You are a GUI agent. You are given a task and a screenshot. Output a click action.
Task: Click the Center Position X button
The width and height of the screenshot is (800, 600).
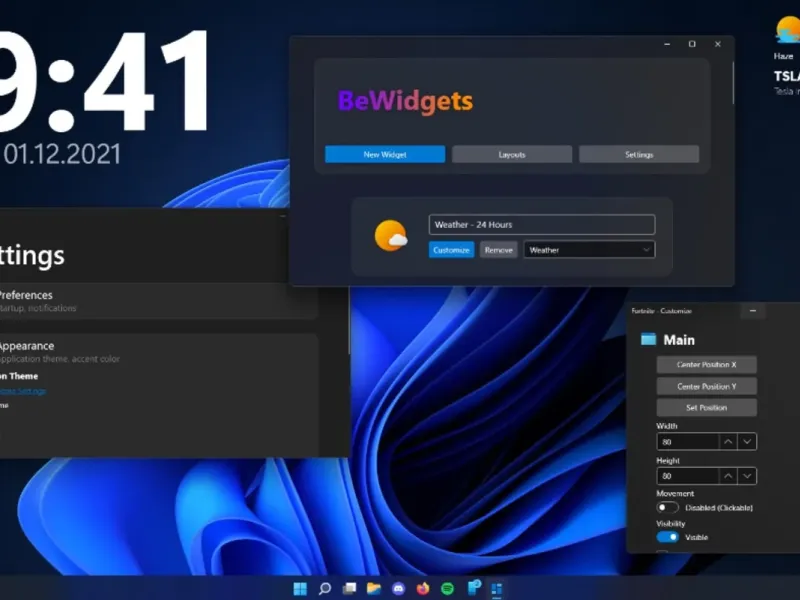tap(707, 365)
